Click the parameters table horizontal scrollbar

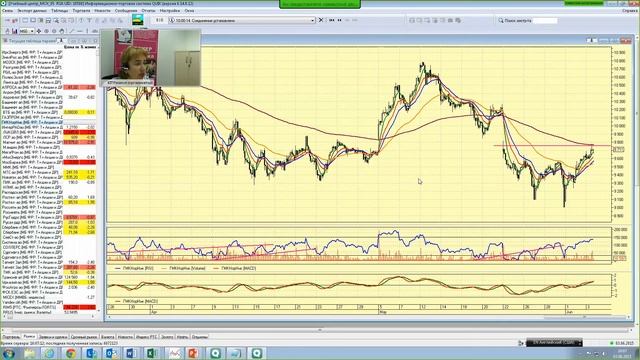[x=49, y=317]
